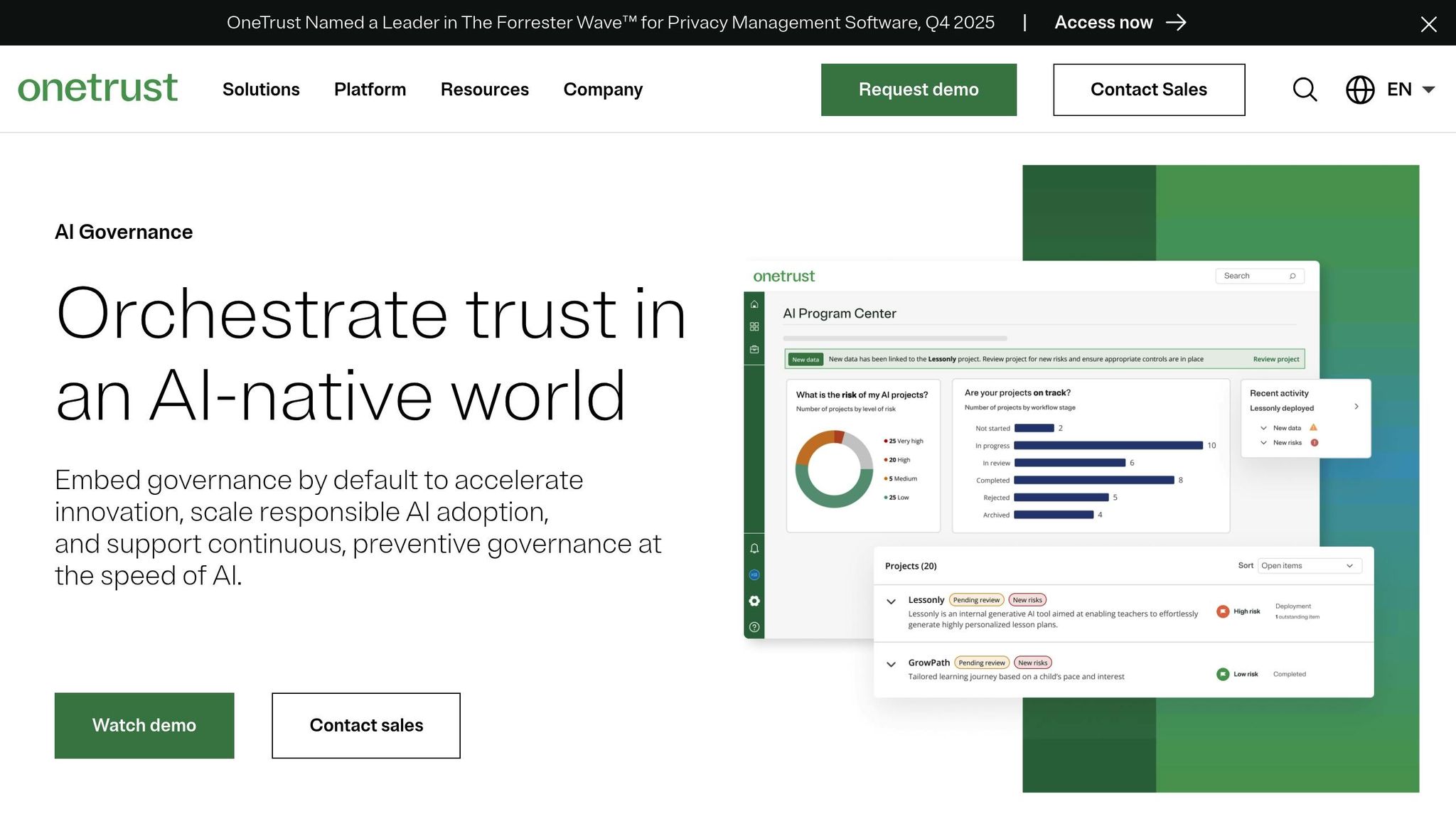
Task: Open the Resources menu
Action: coord(485,90)
